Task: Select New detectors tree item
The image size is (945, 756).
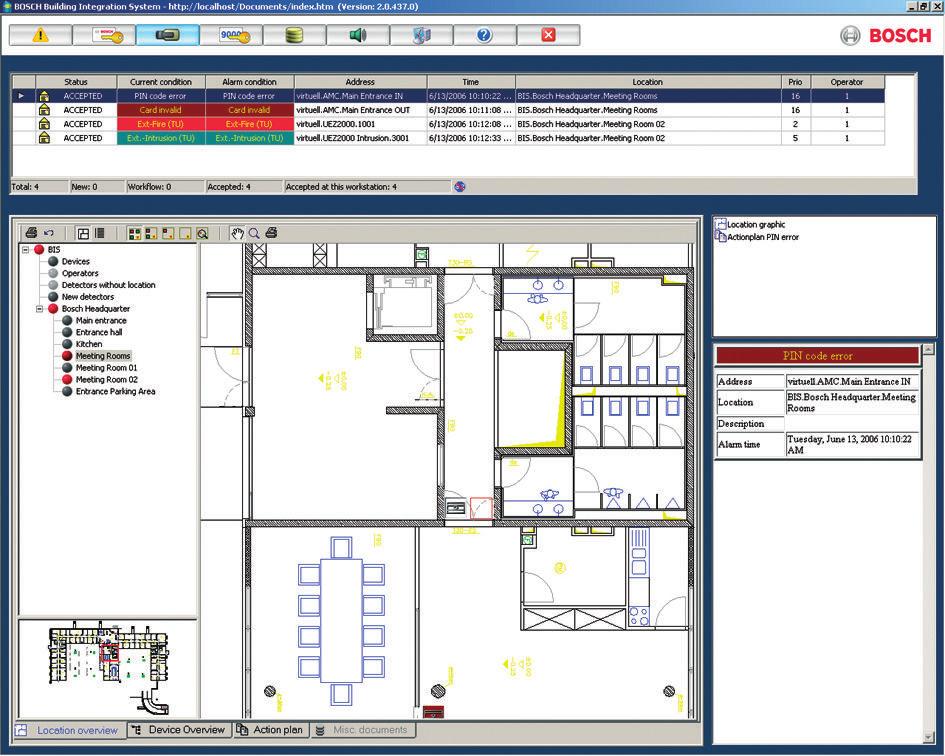Action: (88, 297)
